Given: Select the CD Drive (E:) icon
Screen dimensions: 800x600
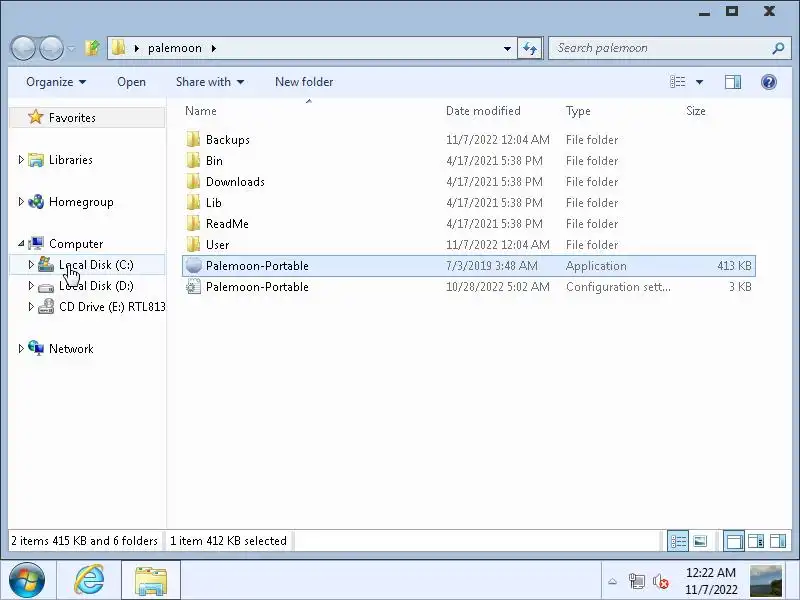Looking at the screenshot, I should click(46, 306).
